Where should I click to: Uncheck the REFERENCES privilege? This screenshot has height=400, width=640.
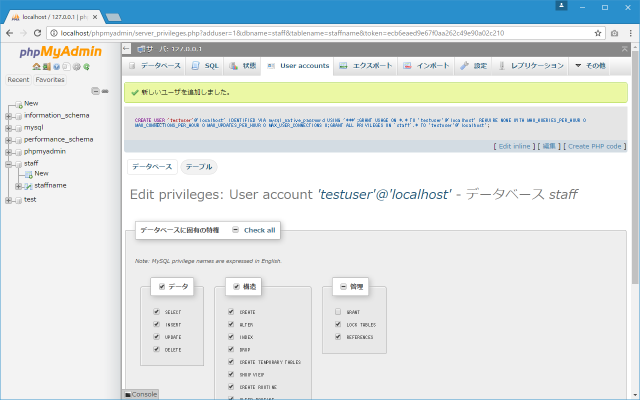tap(338, 336)
